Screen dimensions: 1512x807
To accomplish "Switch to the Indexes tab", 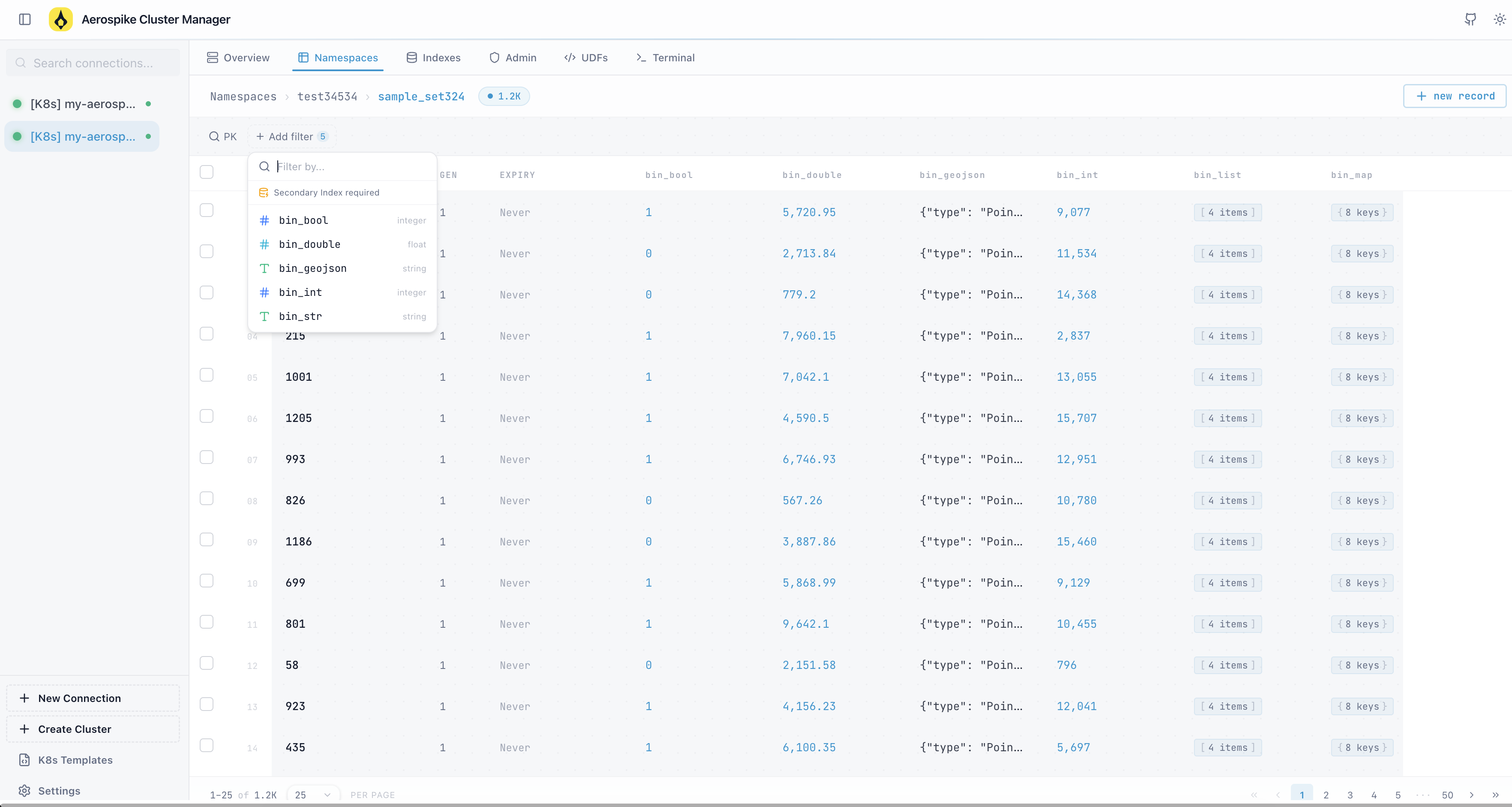I will point(433,57).
